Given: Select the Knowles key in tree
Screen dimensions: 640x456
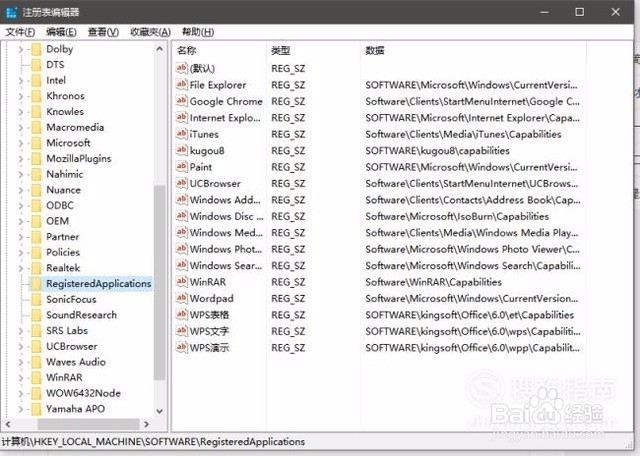Looking at the screenshot, I should 65,111.
